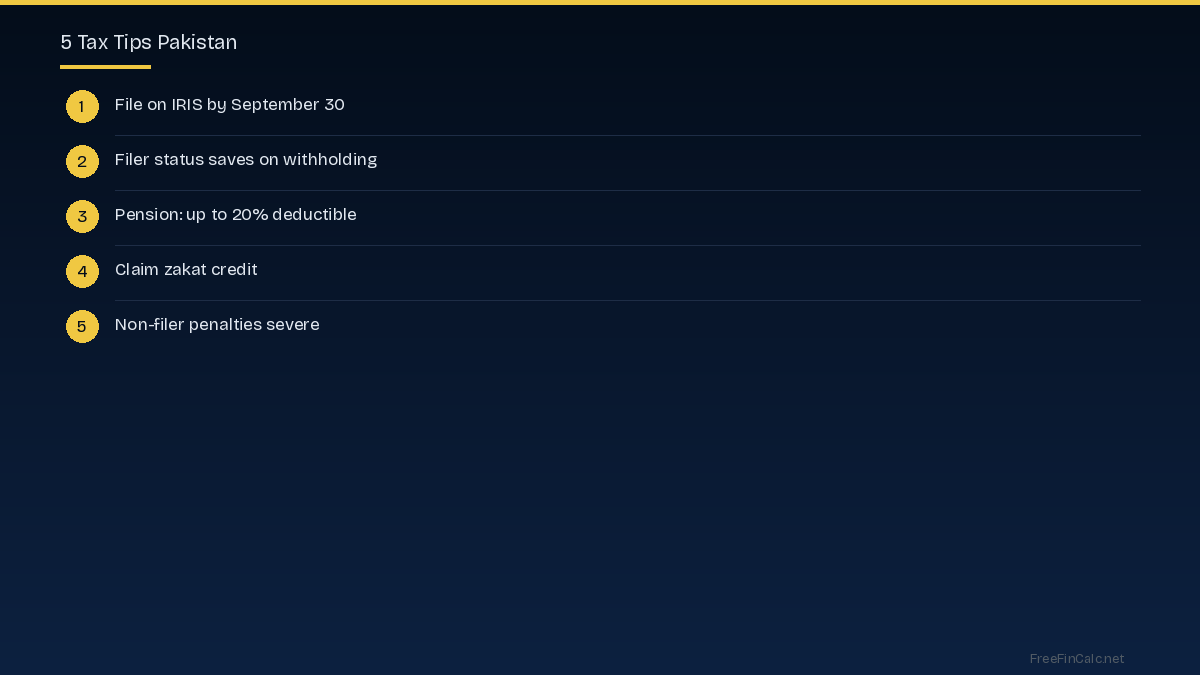The width and height of the screenshot is (1200, 675).
Task: Click the 'Claim zakat credit' tip
Action: [186, 270]
